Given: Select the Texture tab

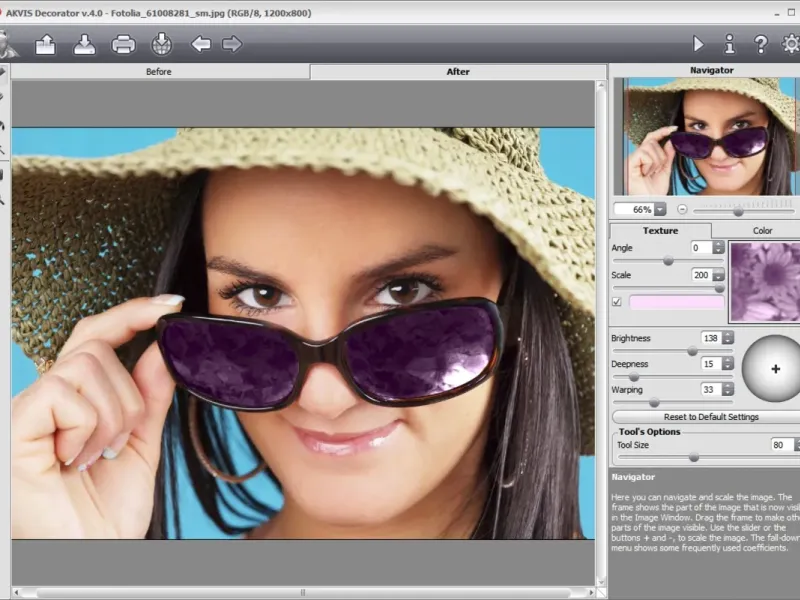Looking at the screenshot, I should point(660,231).
